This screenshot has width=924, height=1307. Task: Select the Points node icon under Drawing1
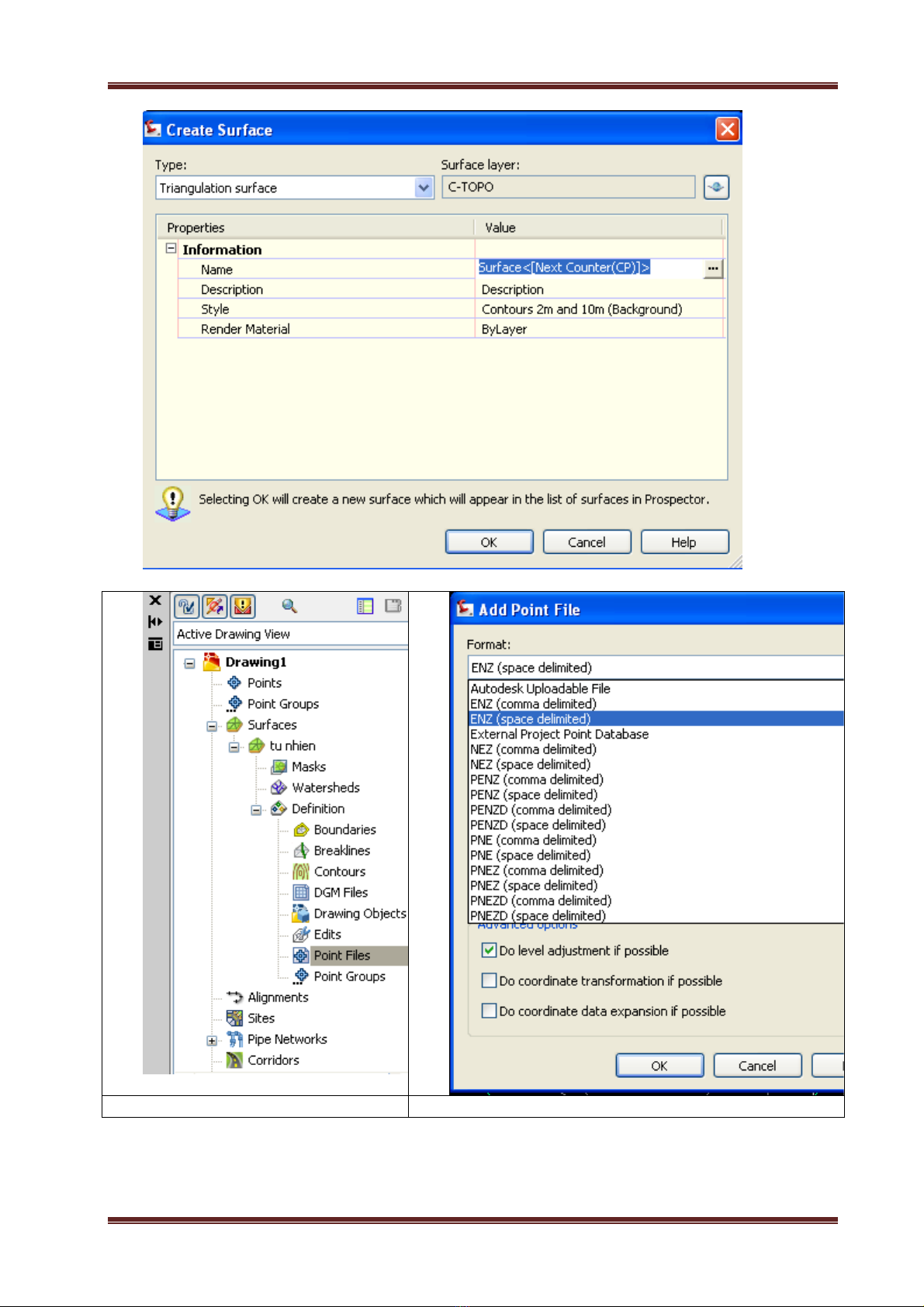[234, 683]
